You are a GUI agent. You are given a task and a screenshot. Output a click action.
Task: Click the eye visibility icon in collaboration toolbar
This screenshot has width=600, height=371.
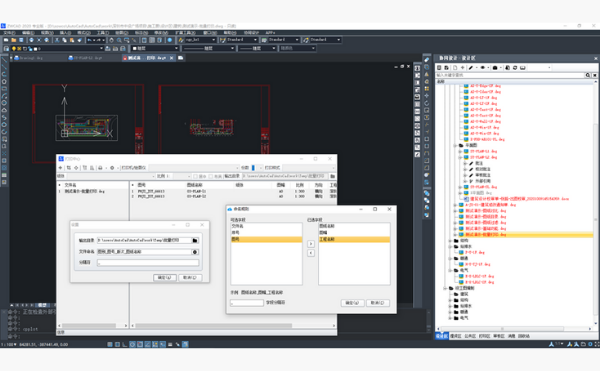[x=483, y=68]
